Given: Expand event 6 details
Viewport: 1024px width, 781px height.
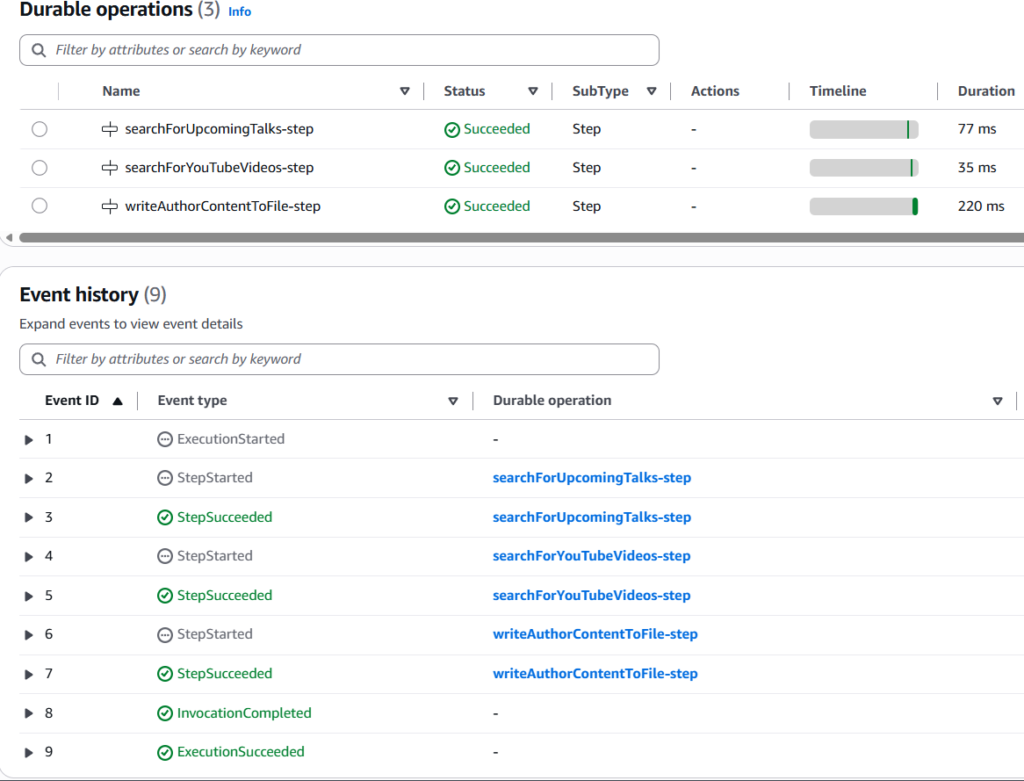Looking at the screenshot, I should [29, 635].
